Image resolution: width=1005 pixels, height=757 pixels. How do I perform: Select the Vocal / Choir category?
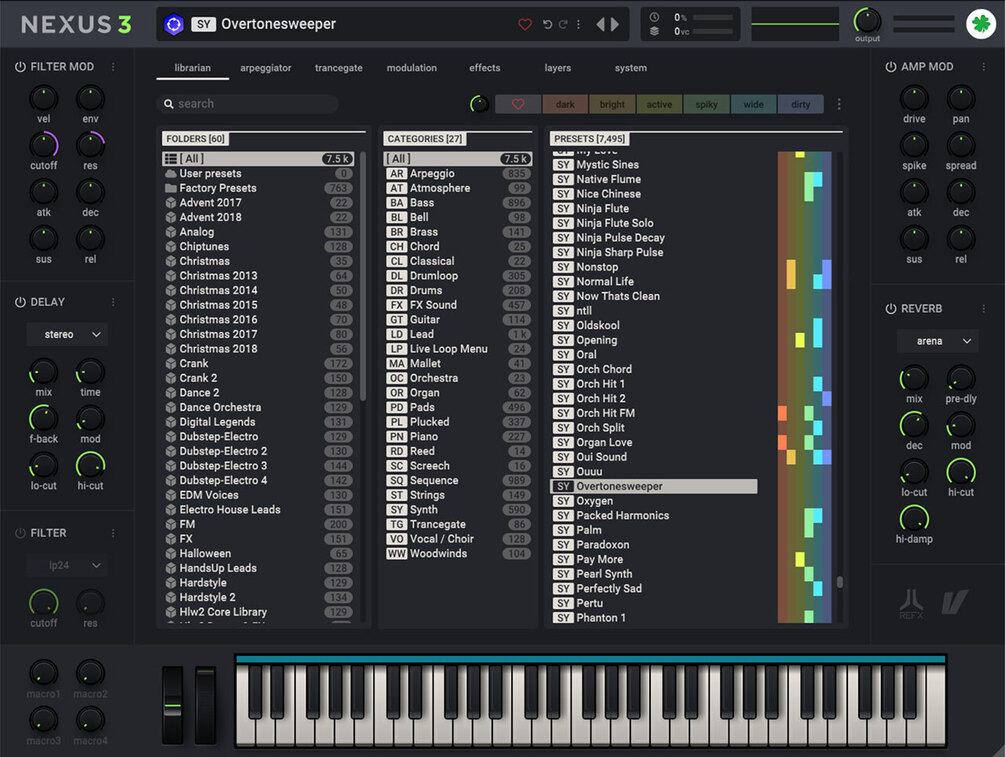tap(458, 539)
